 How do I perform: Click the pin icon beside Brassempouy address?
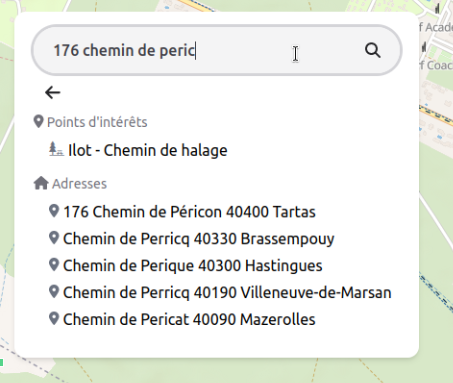(x=54, y=238)
